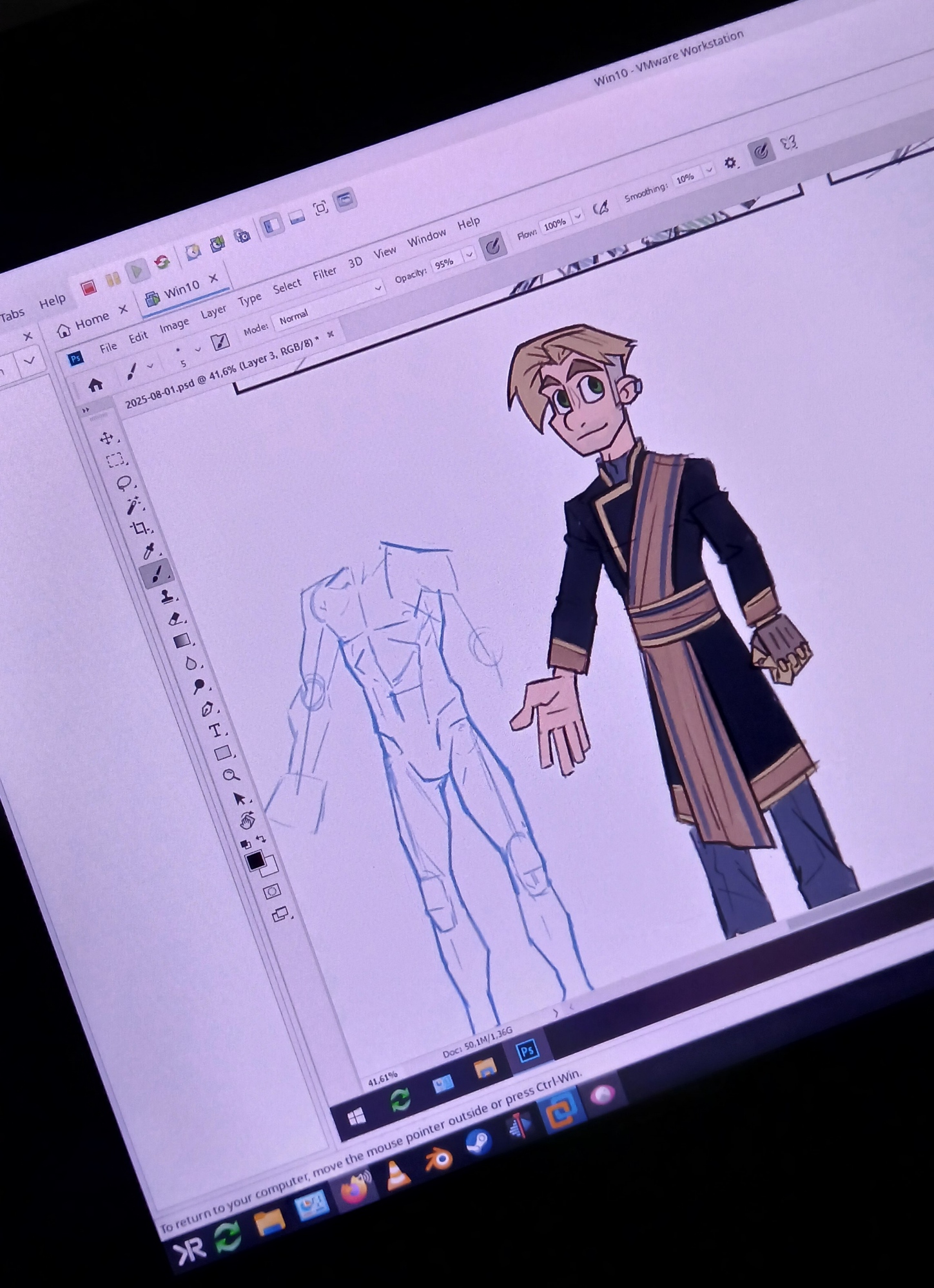Select the Lasso tool
The width and height of the screenshot is (934, 1288).
123,483
